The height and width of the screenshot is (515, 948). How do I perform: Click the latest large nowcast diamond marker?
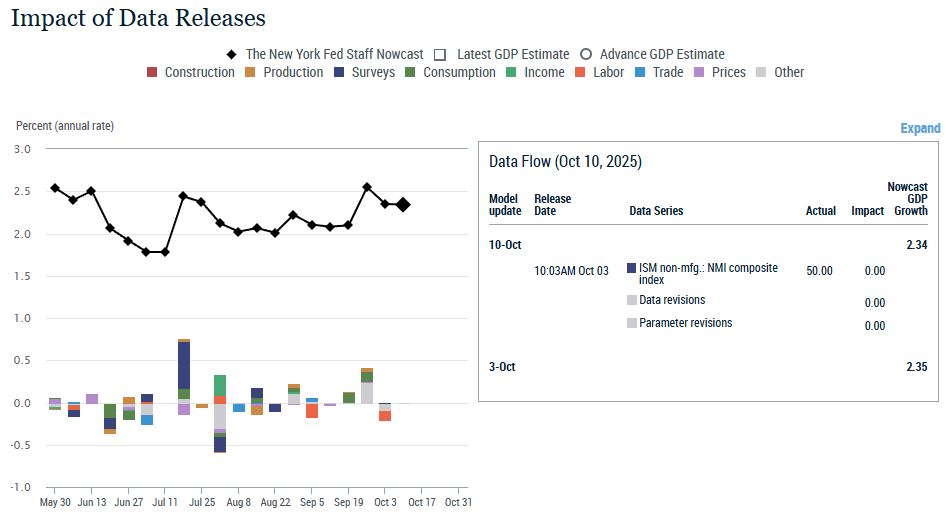point(403,205)
